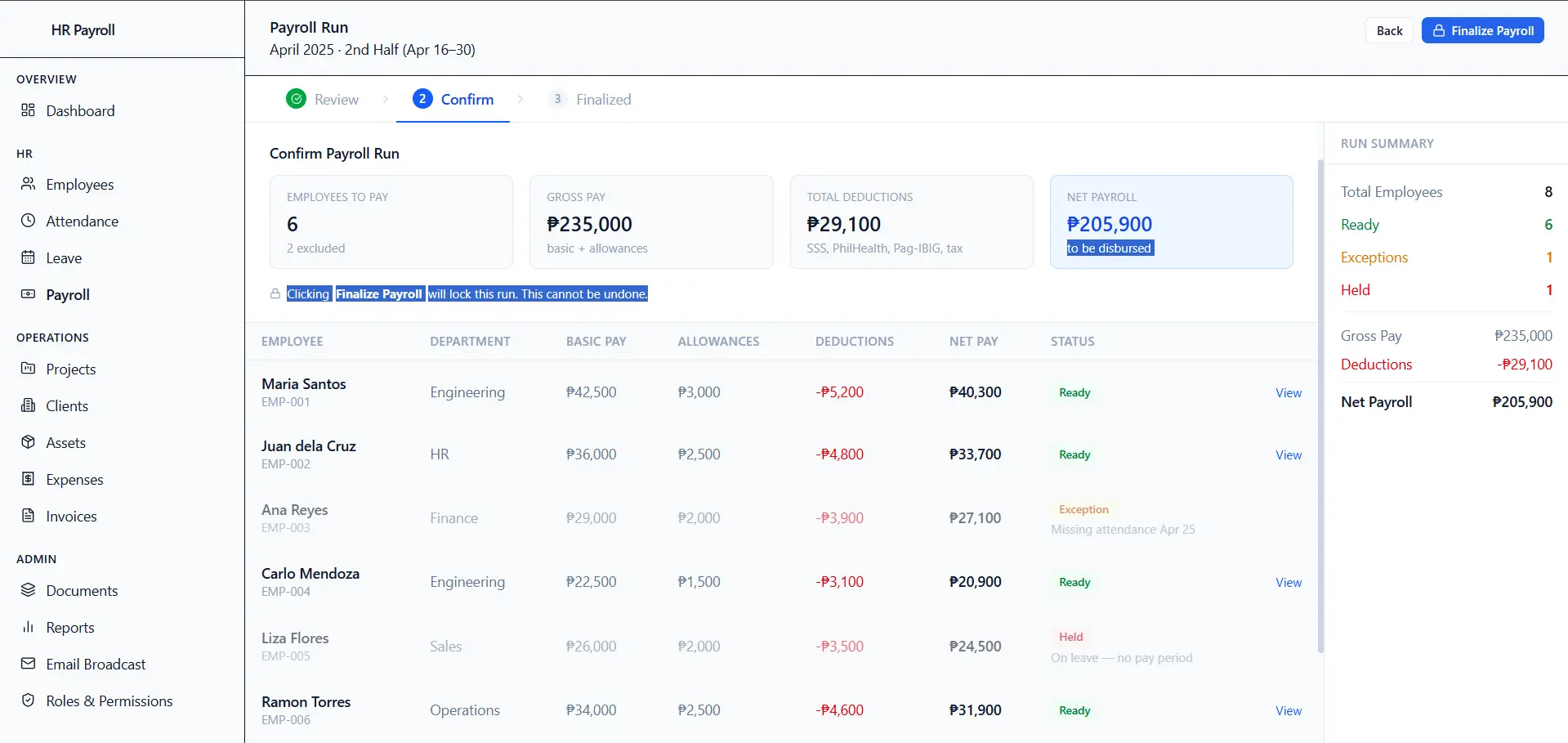Open View link for Ramon Torres
Screen dimensions: 1568x743
(1289, 710)
